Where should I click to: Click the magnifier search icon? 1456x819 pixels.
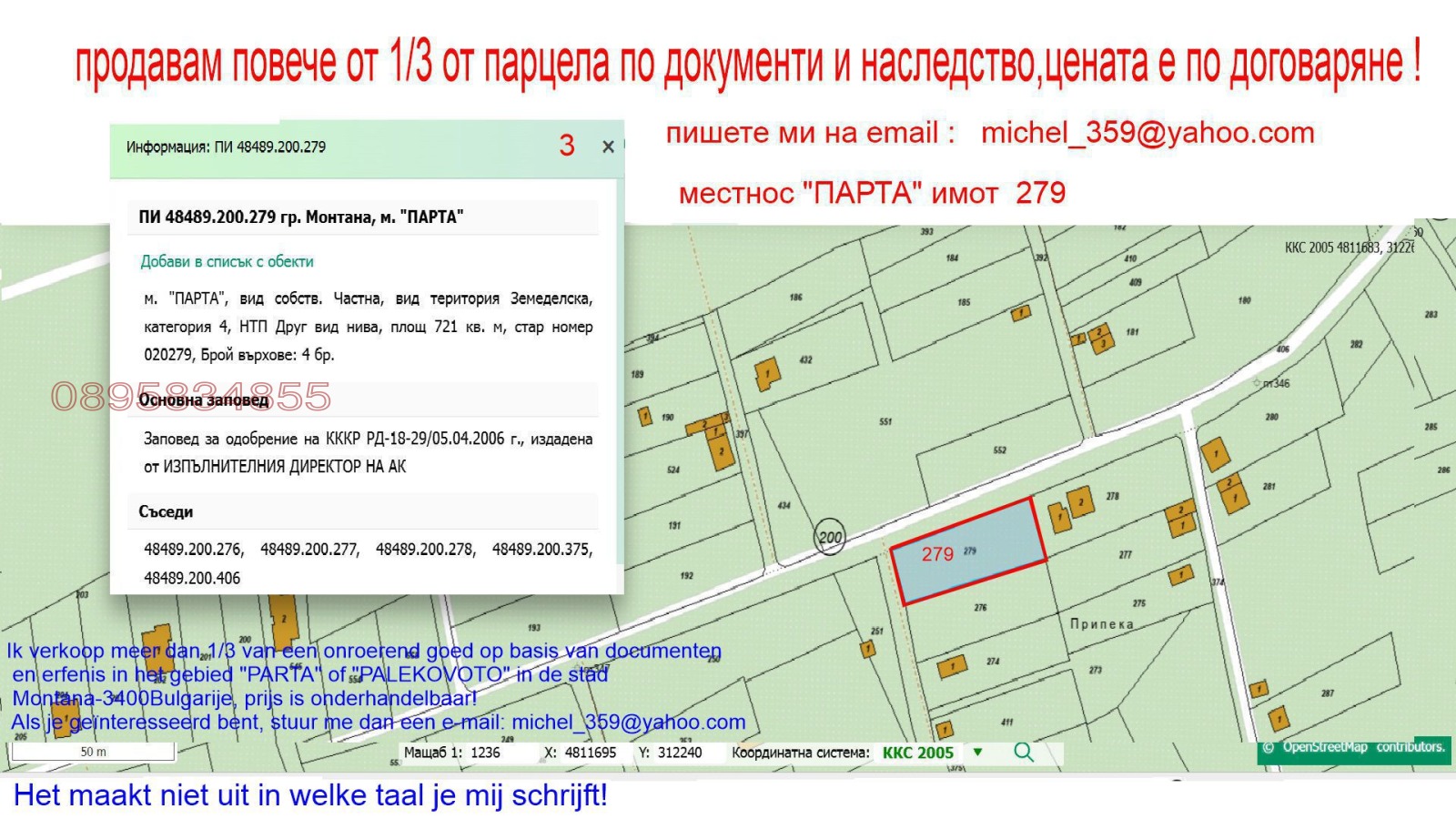click(x=1024, y=753)
